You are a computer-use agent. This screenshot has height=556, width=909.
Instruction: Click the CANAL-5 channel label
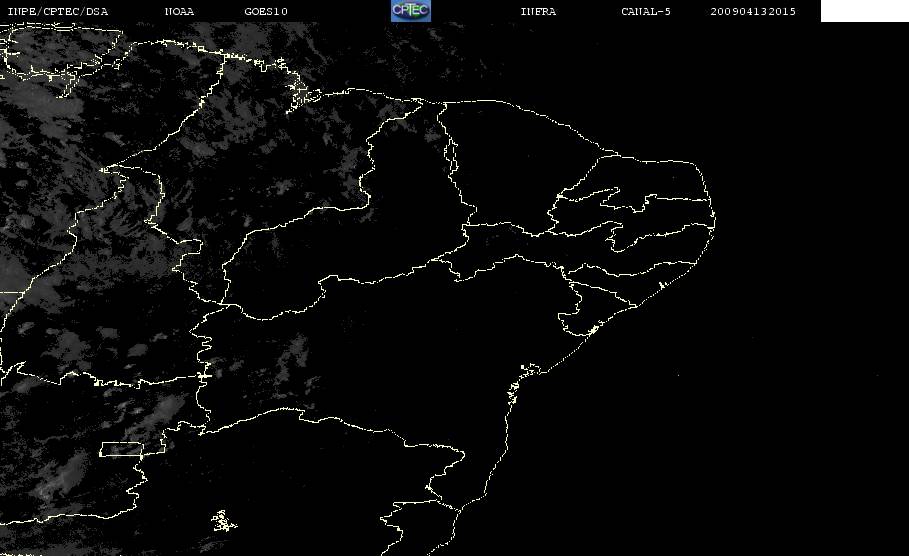[x=646, y=12]
